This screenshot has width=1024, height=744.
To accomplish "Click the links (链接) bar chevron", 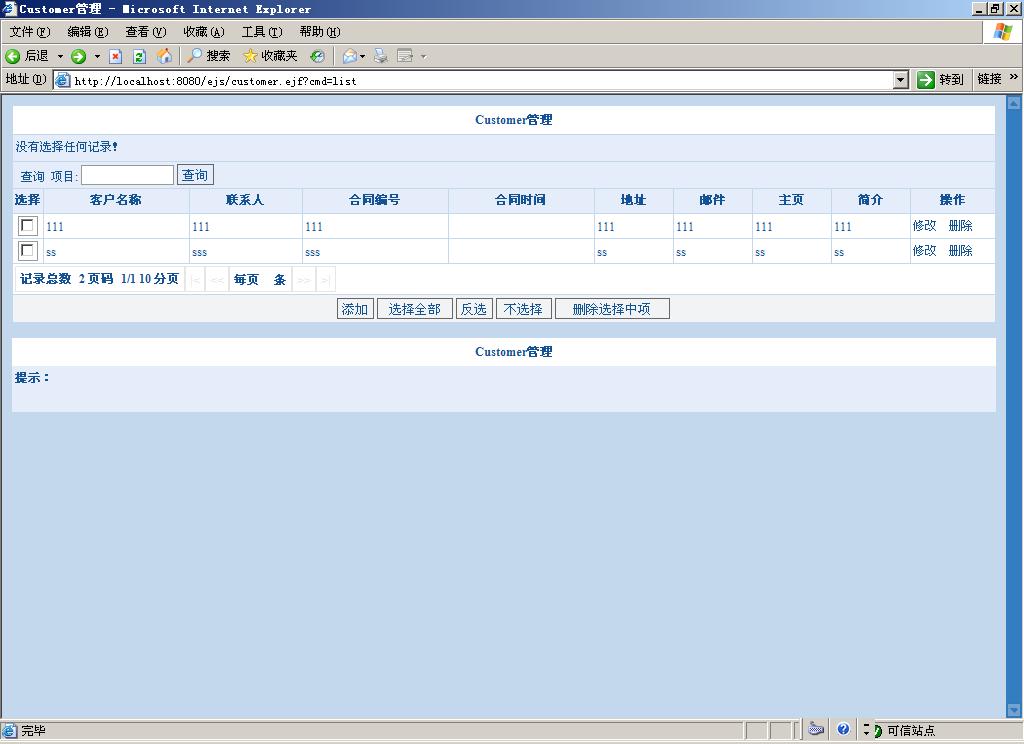I will [1014, 77].
